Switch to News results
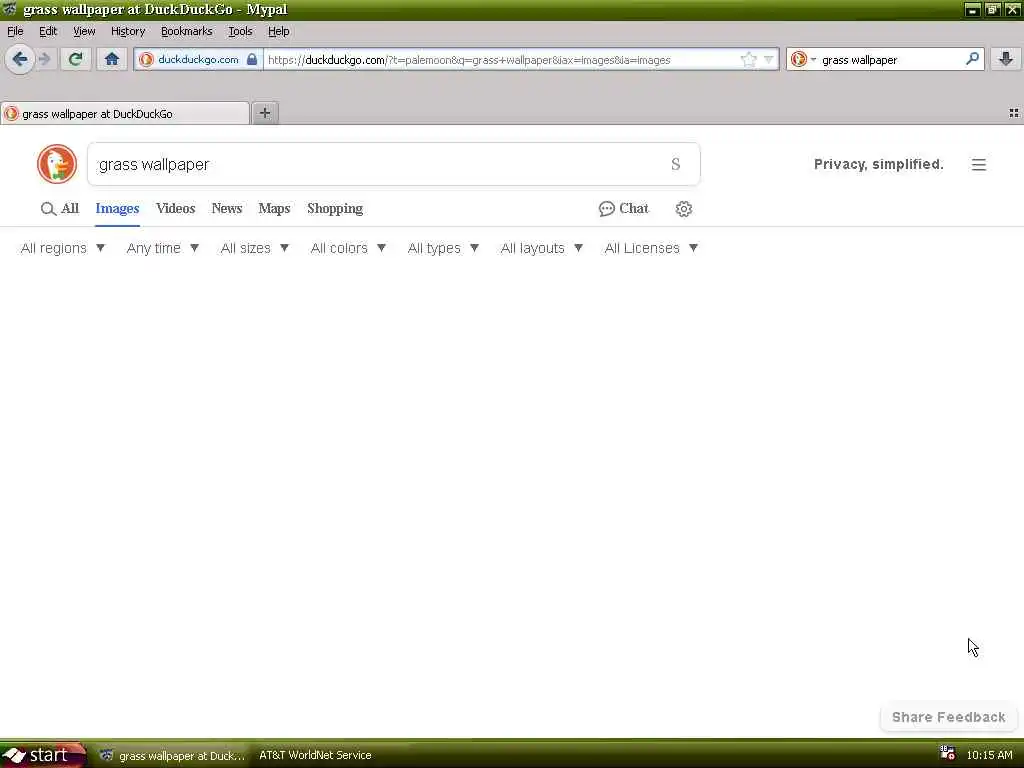This screenshot has height=768, width=1024. click(x=227, y=208)
